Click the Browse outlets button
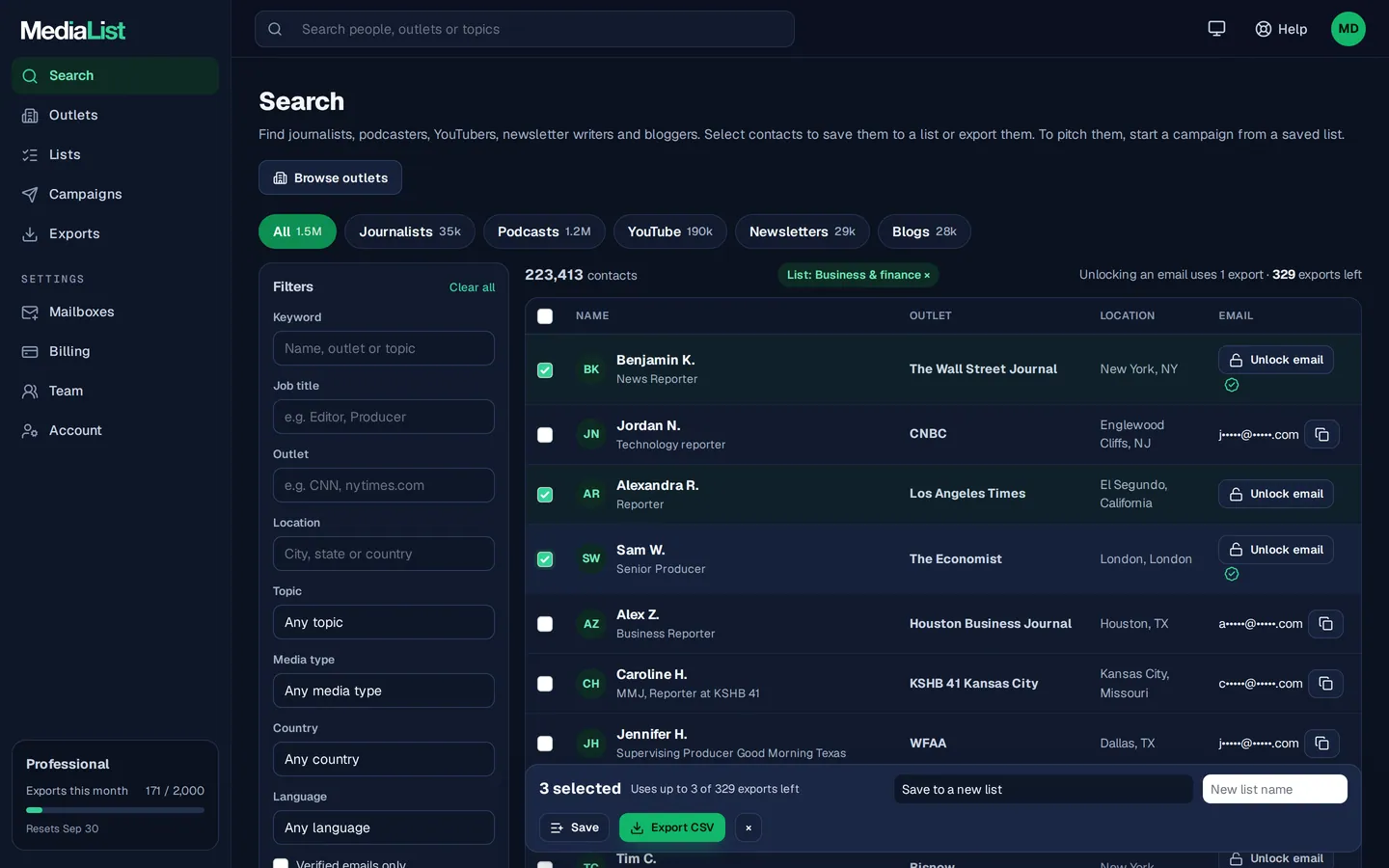Viewport: 1389px width, 868px height. coord(330,177)
